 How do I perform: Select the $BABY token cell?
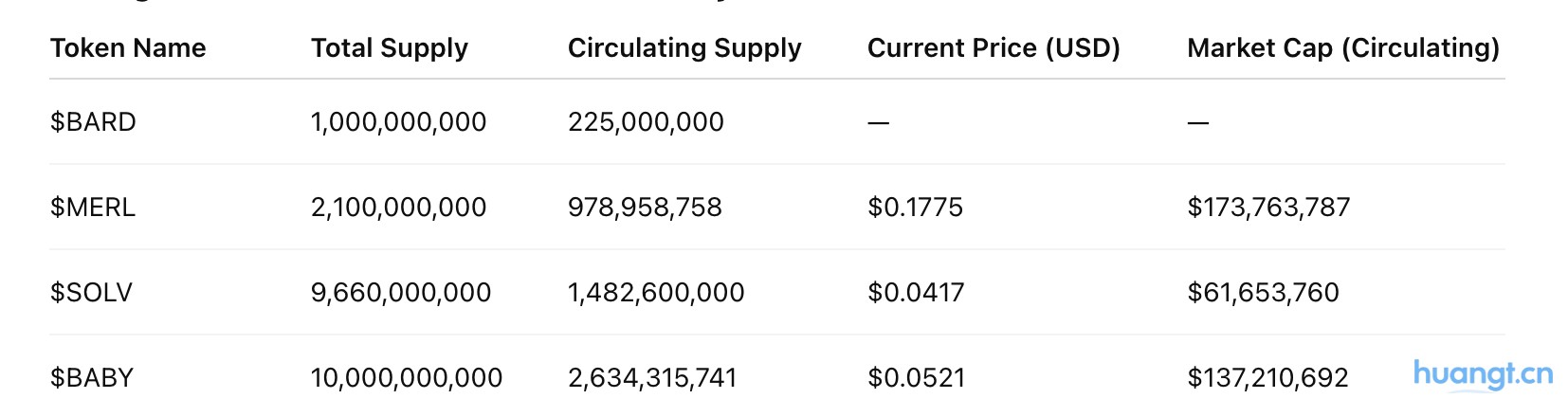[x=92, y=378]
